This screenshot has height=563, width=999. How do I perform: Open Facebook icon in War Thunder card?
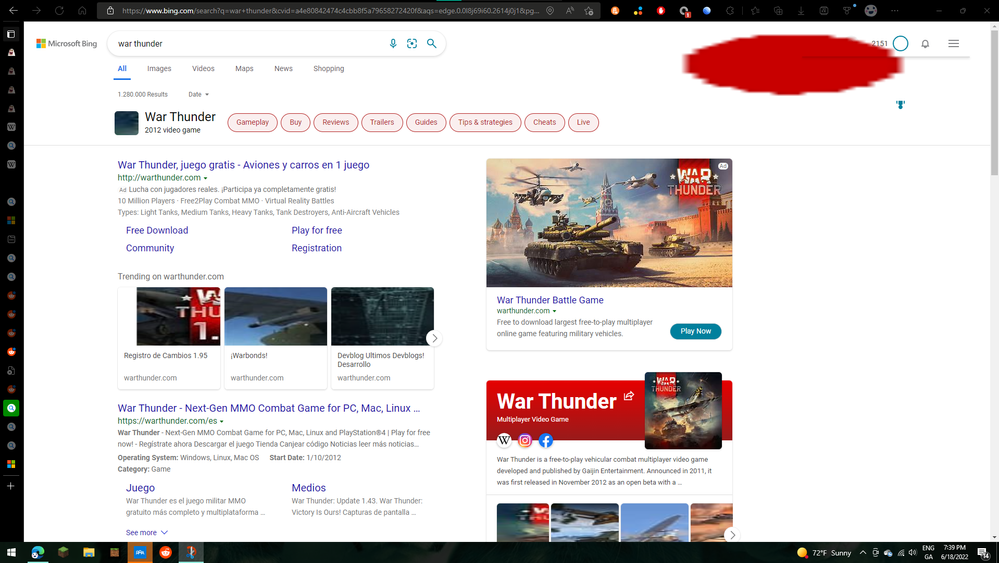(x=546, y=440)
